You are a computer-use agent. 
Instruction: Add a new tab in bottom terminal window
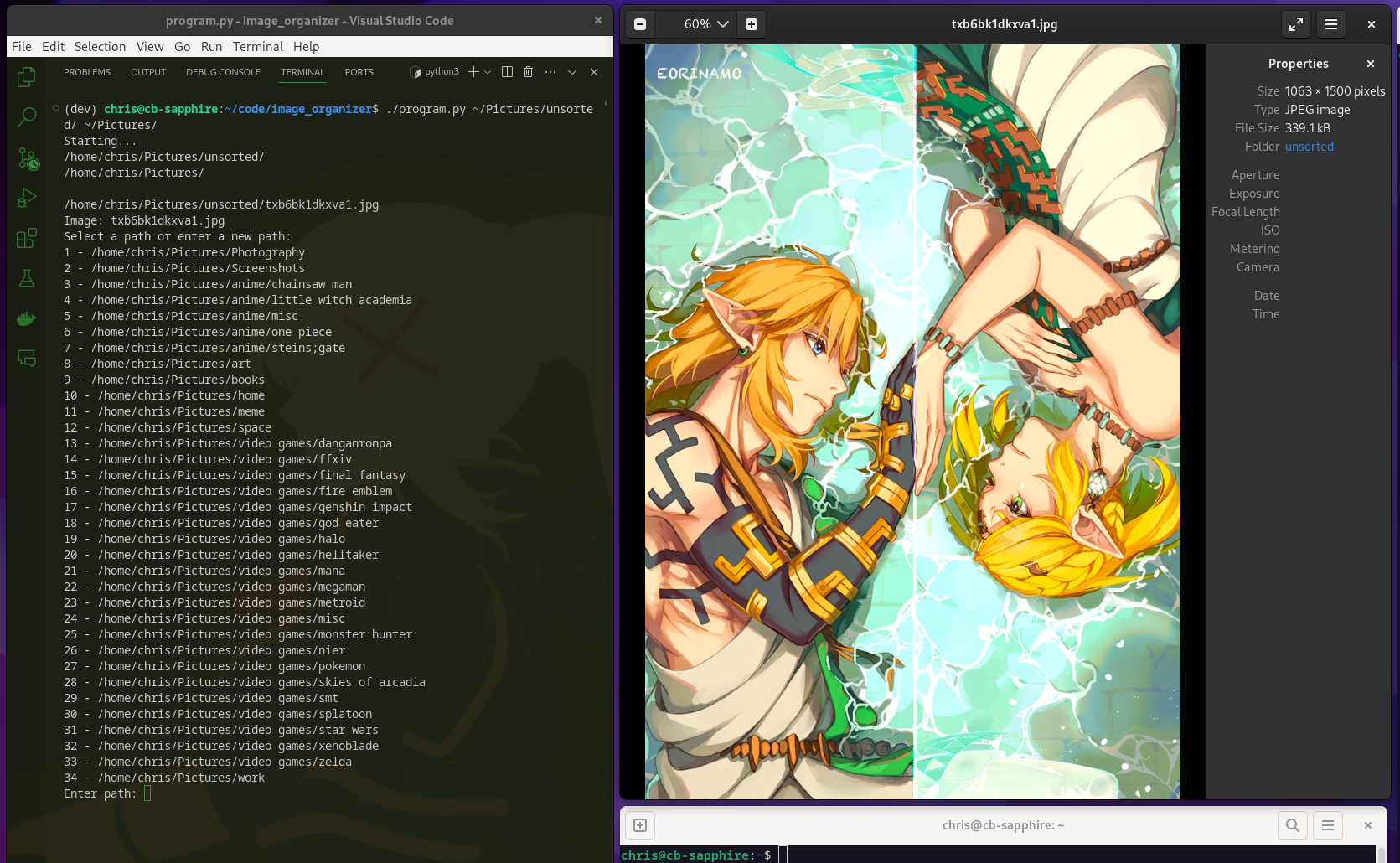(x=640, y=825)
